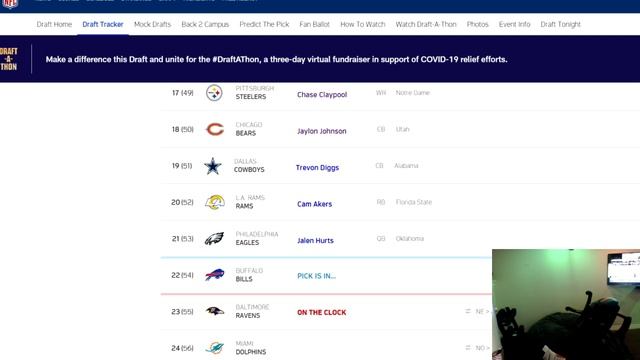Click the Philadelphia Eagles team logo
The width and height of the screenshot is (640, 360).
pyautogui.click(x=214, y=238)
